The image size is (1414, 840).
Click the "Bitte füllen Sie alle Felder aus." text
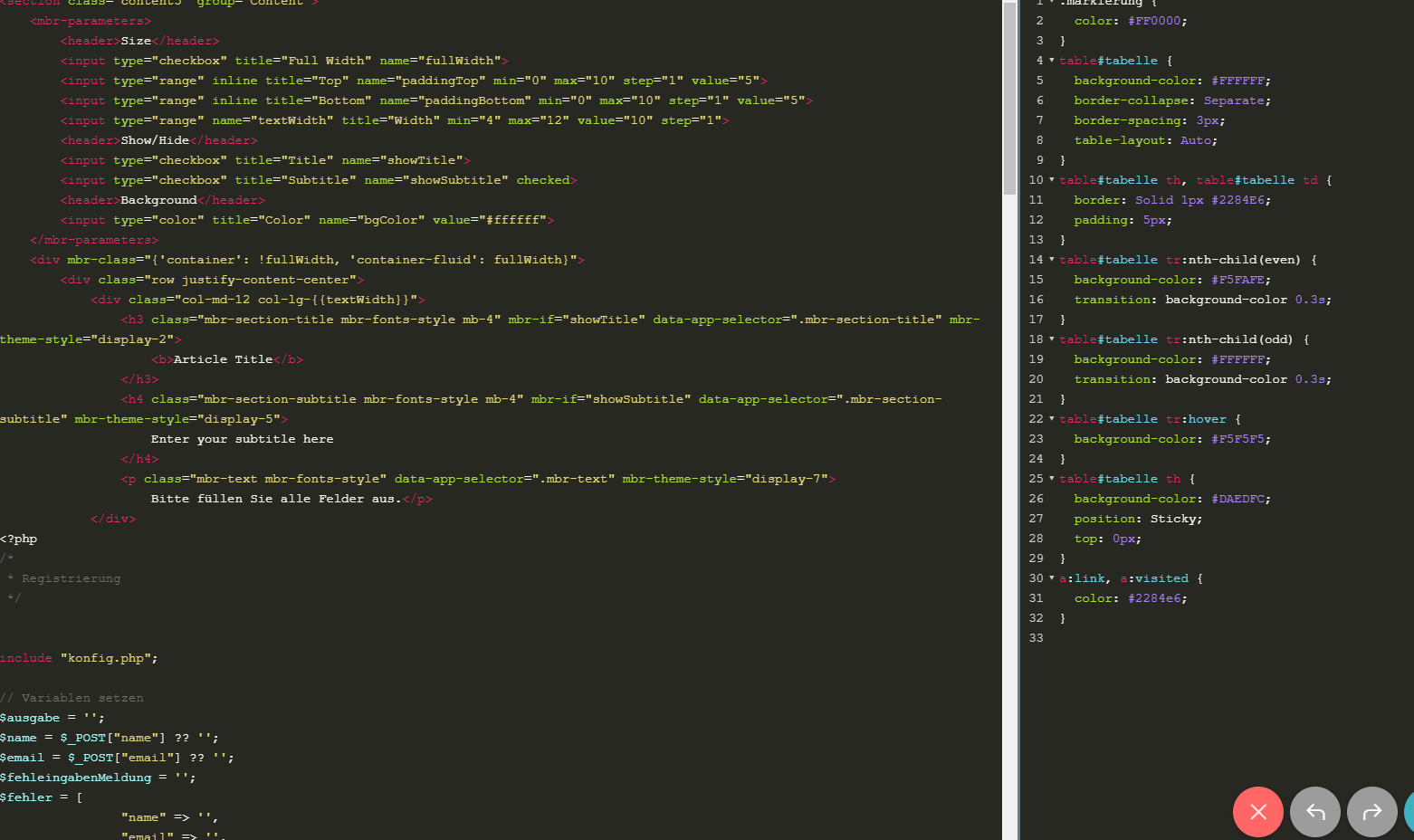point(275,499)
